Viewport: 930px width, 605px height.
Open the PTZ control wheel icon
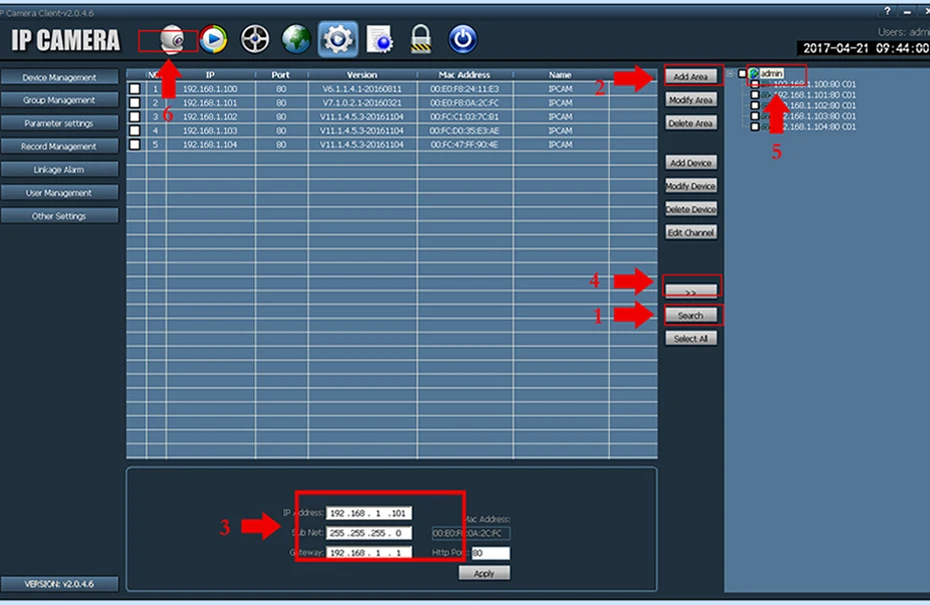point(254,40)
